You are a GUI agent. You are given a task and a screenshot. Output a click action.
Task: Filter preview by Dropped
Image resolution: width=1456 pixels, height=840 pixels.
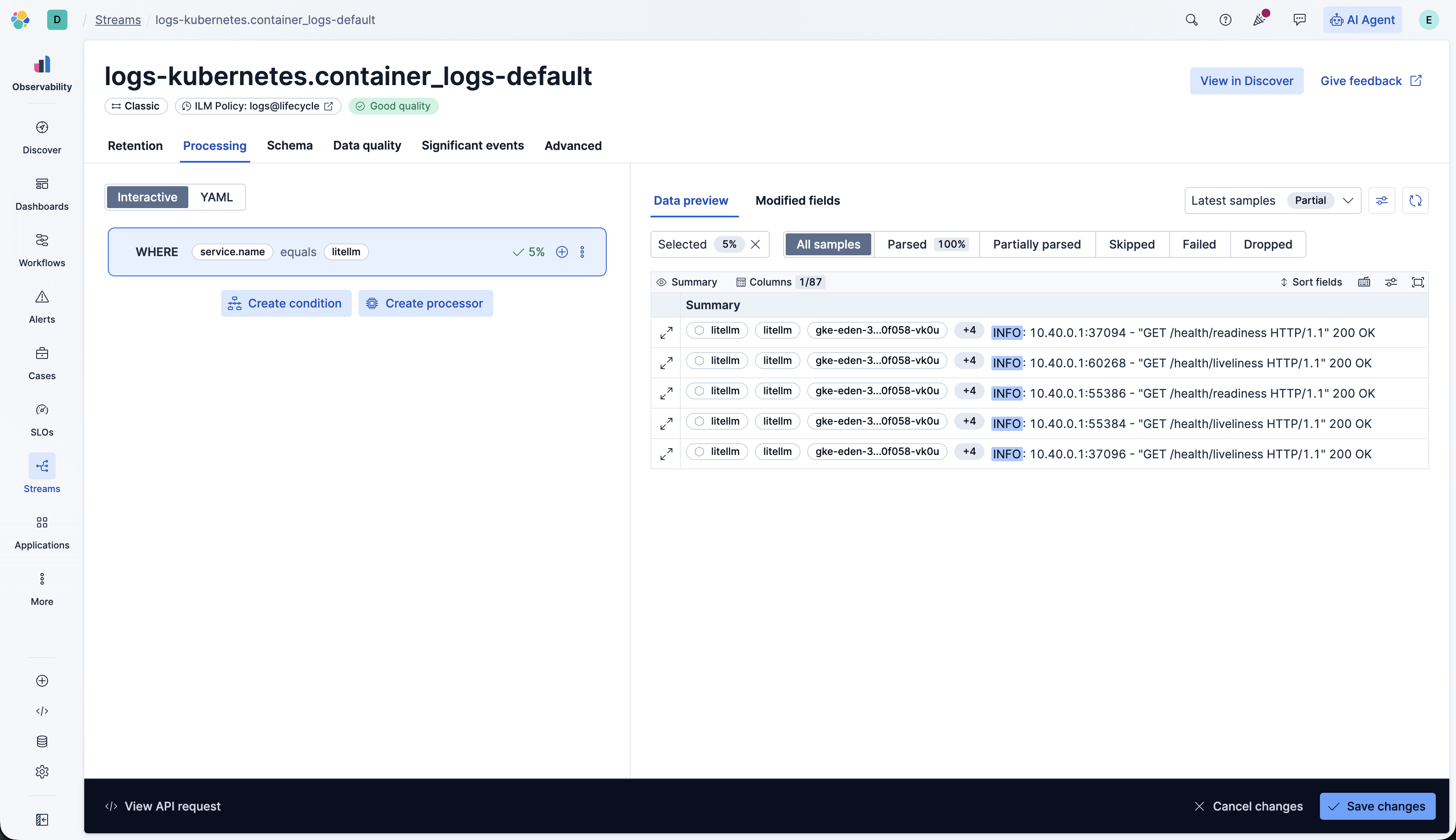[x=1267, y=245]
